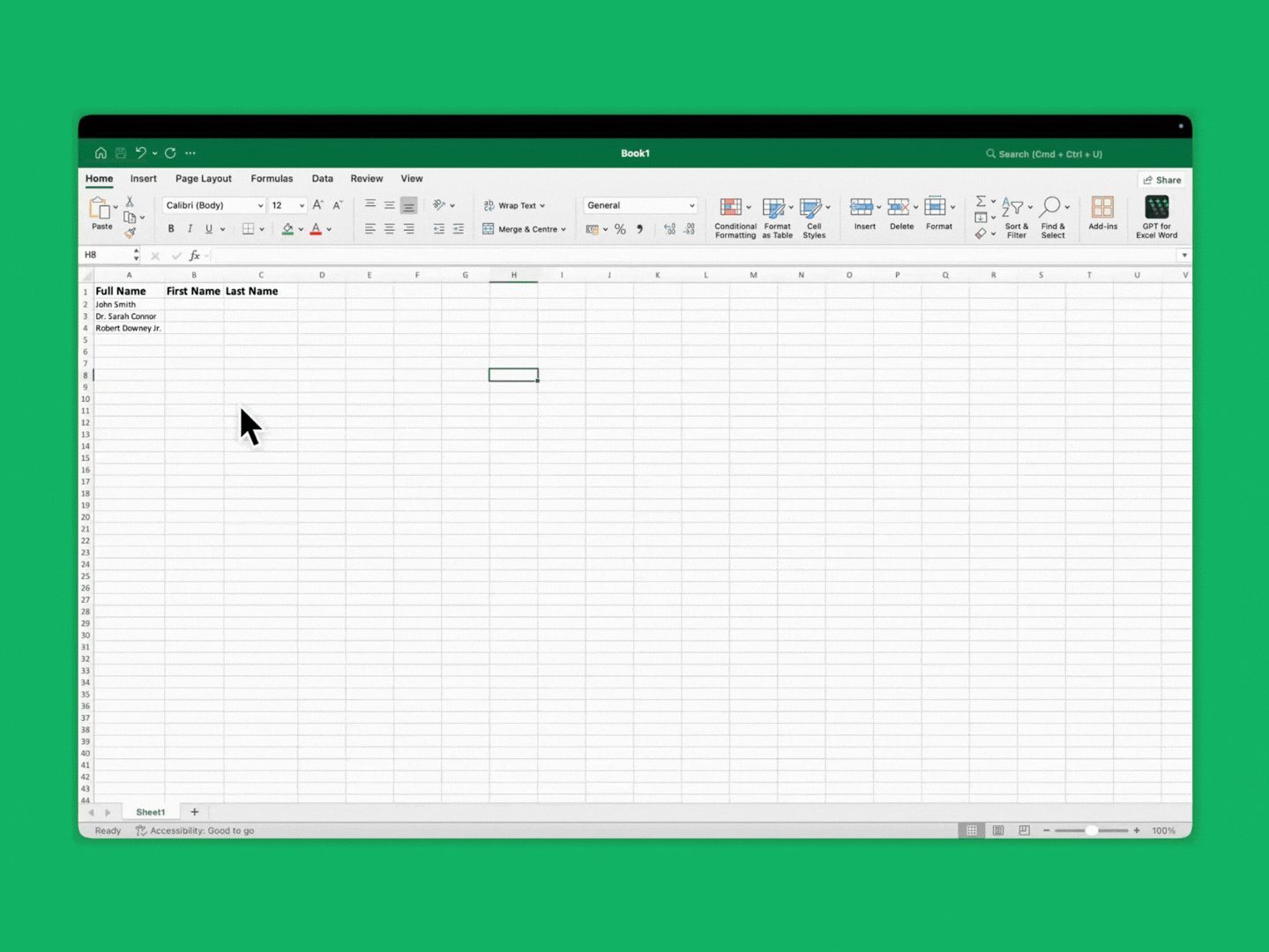Toggle Merge & Centre

click(x=524, y=229)
